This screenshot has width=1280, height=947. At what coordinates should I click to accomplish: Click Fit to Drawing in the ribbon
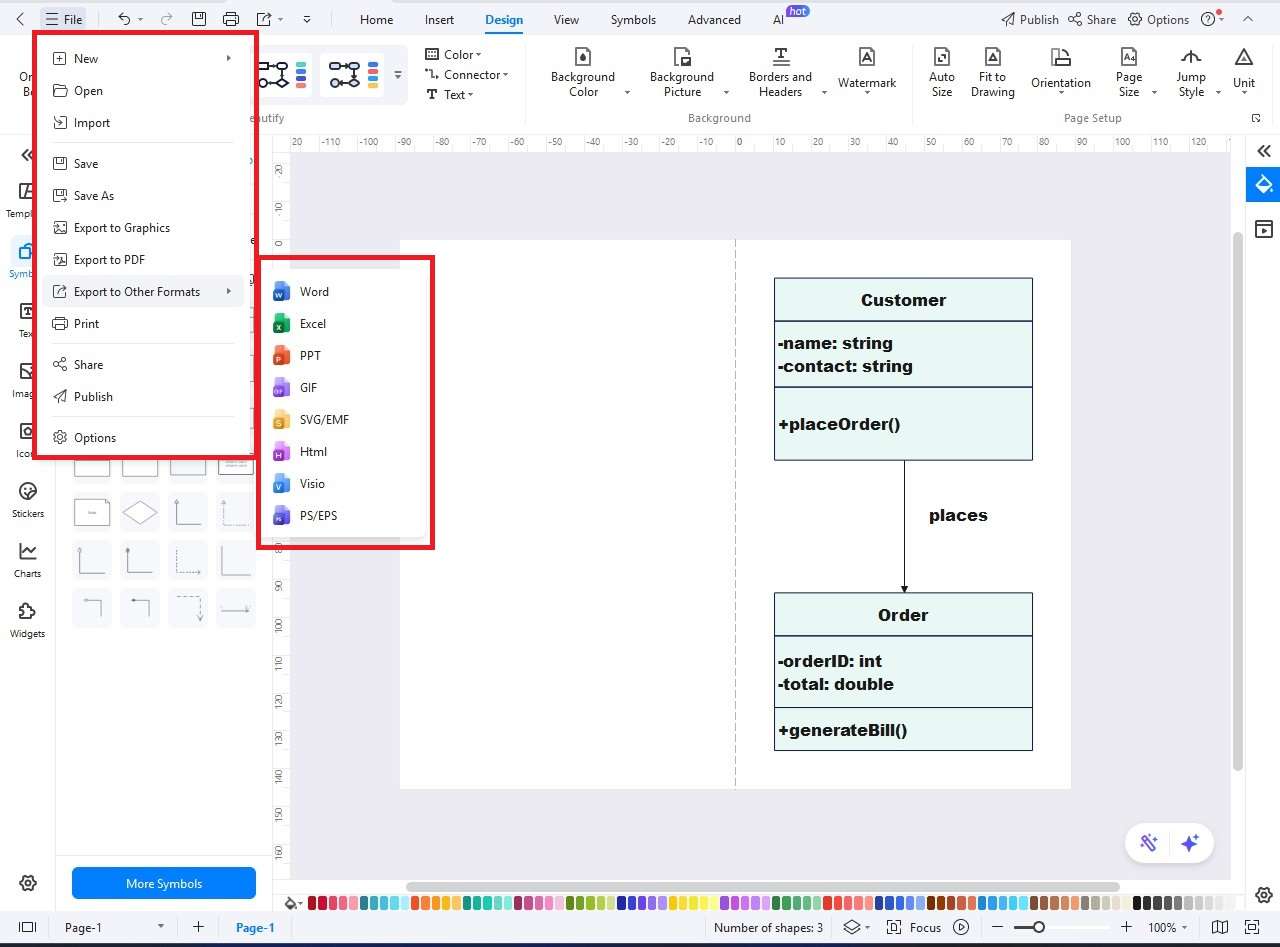click(992, 72)
